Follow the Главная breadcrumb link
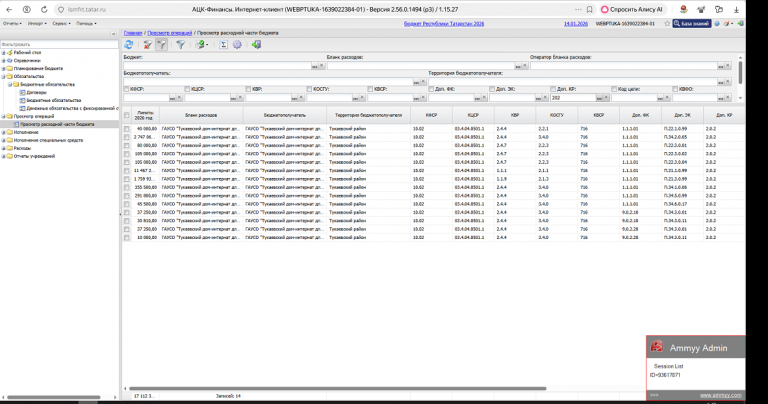 point(133,33)
